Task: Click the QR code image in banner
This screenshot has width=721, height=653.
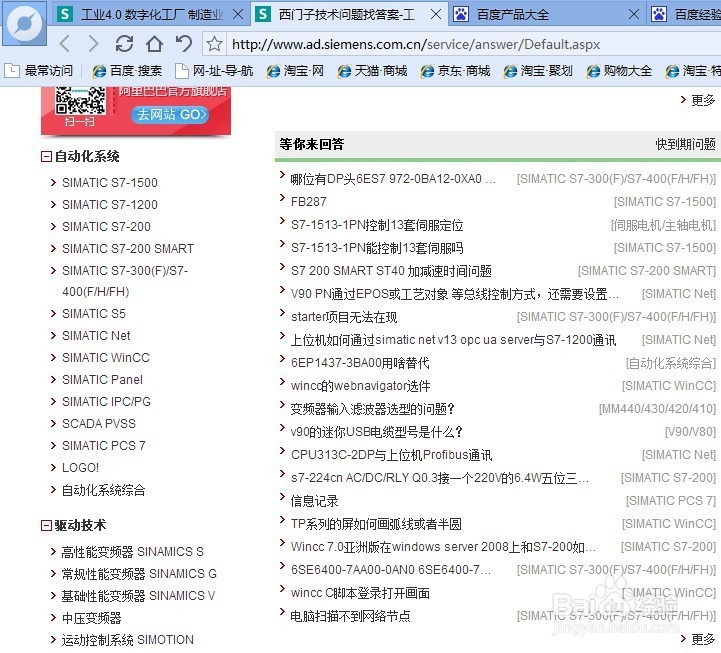Action: click(x=80, y=100)
